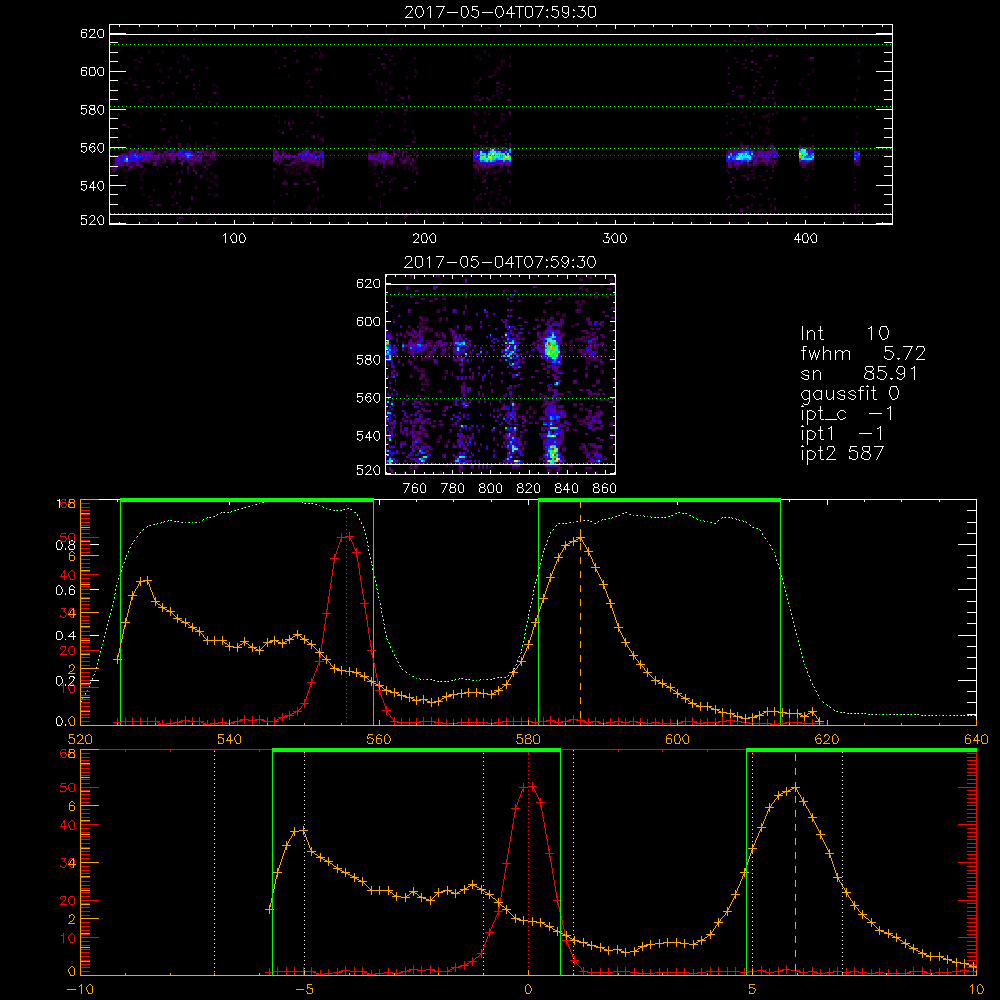Click x-axis label 5 on bottom plot

[x=752, y=989]
